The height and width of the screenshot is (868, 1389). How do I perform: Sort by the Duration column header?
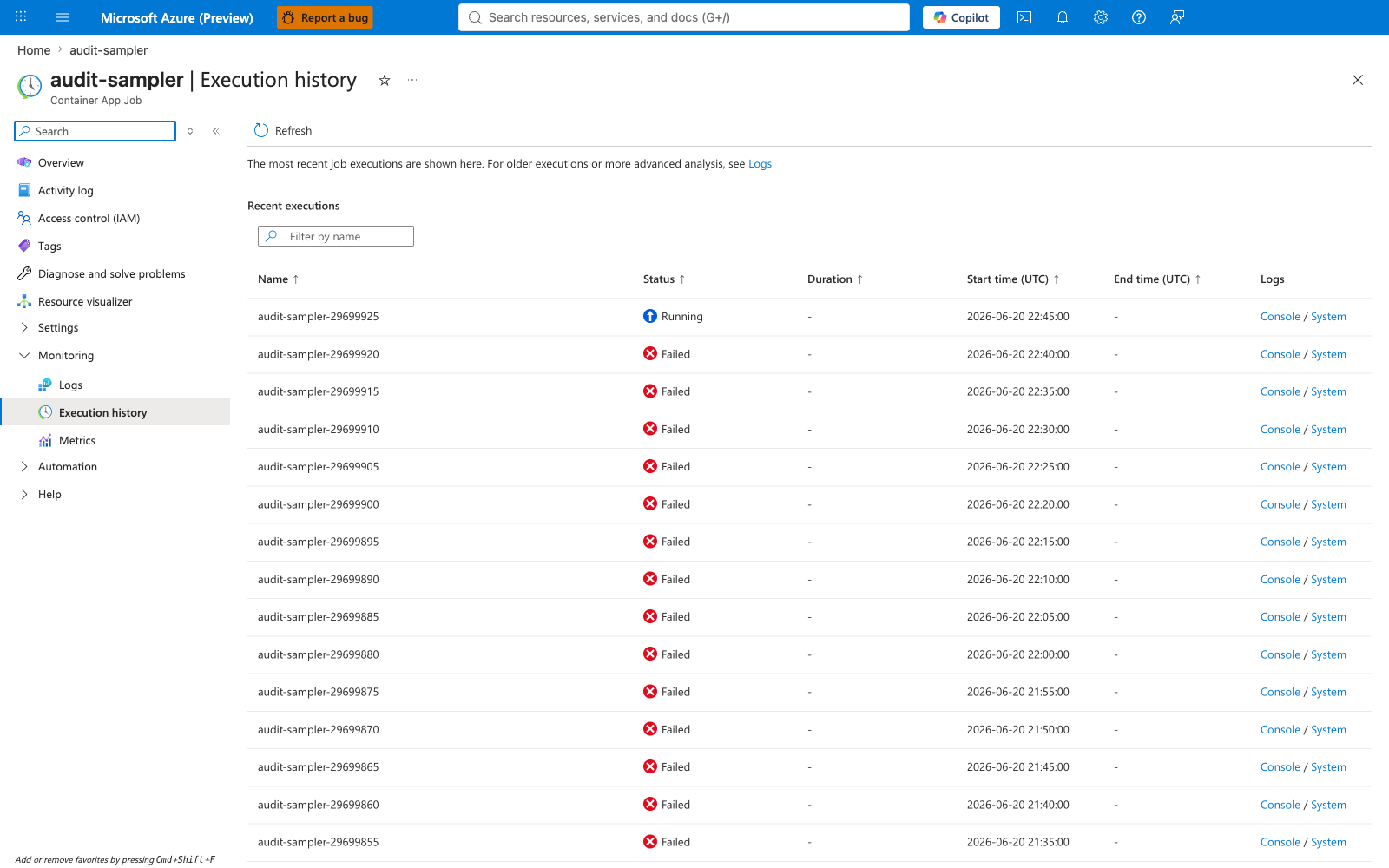point(835,279)
